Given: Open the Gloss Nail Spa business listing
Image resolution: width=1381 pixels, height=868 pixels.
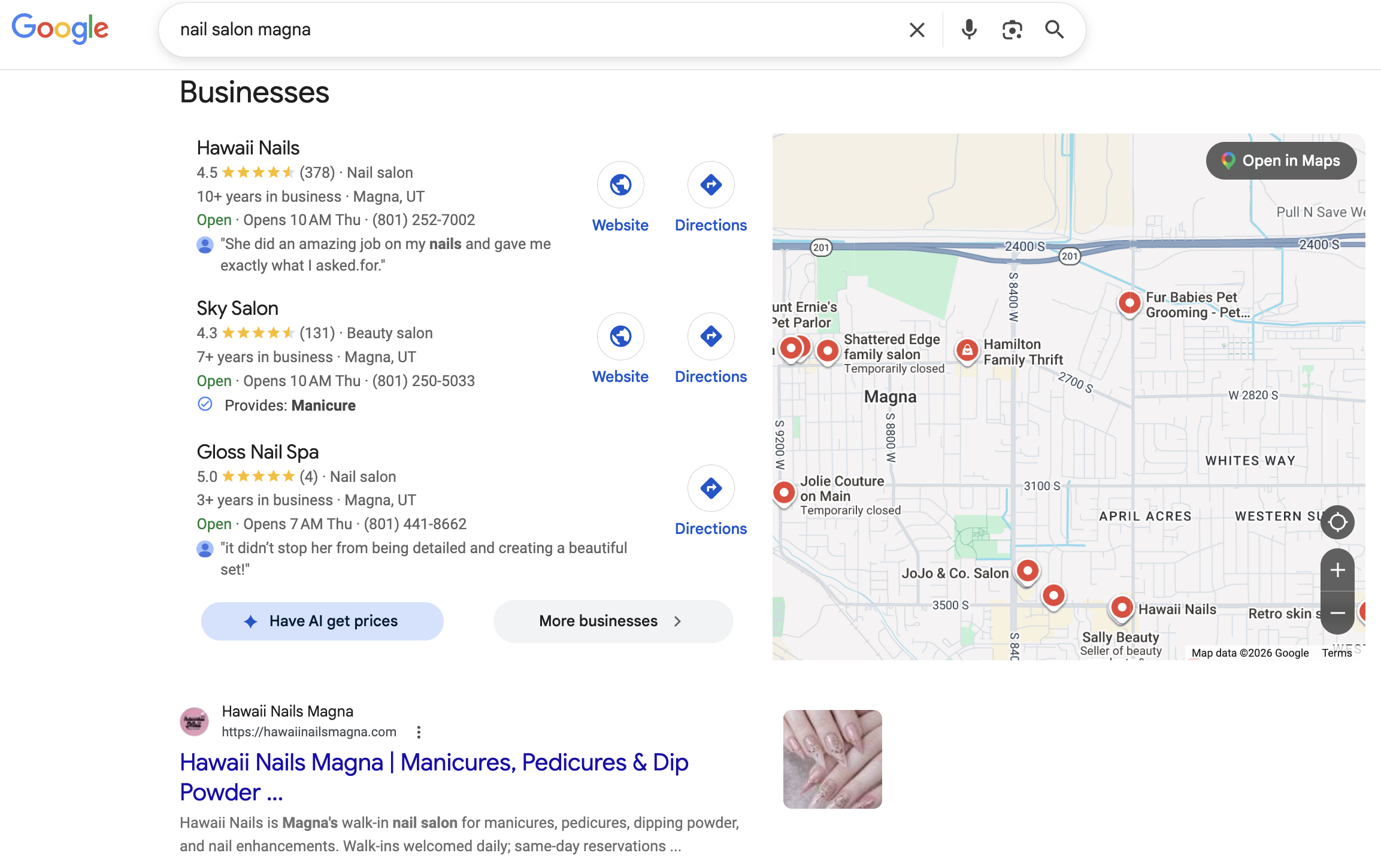Looking at the screenshot, I should (x=258, y=452).
